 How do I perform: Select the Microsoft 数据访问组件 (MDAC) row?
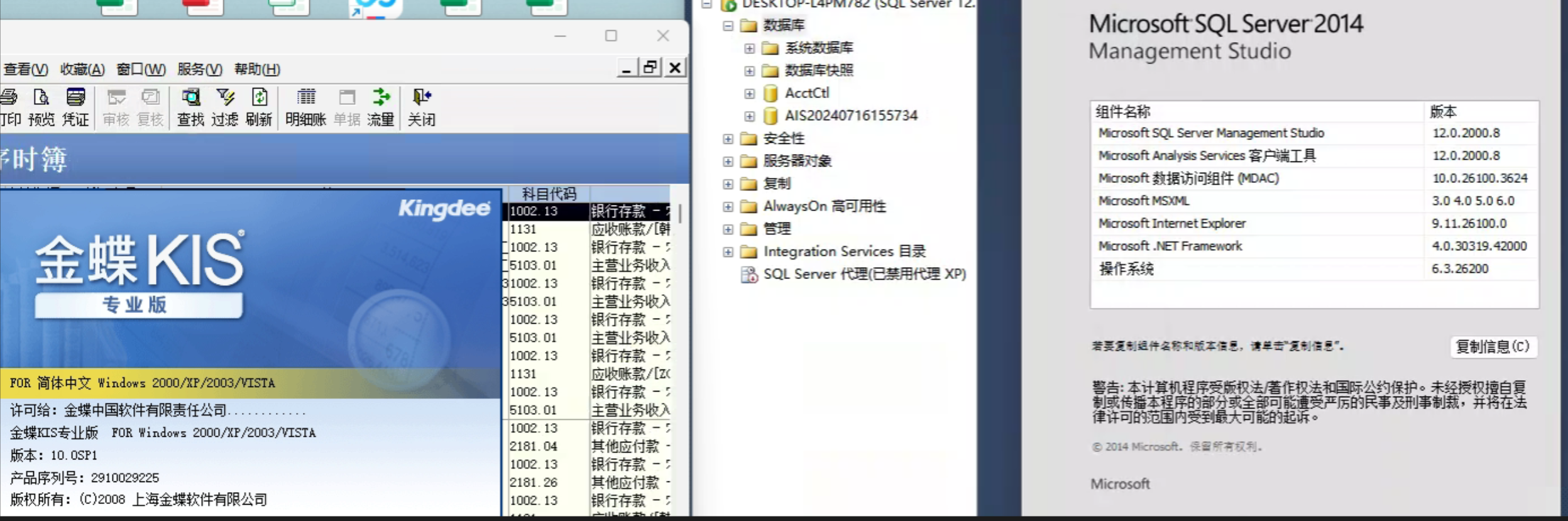pyautogui.click(x=1315, y=178)
